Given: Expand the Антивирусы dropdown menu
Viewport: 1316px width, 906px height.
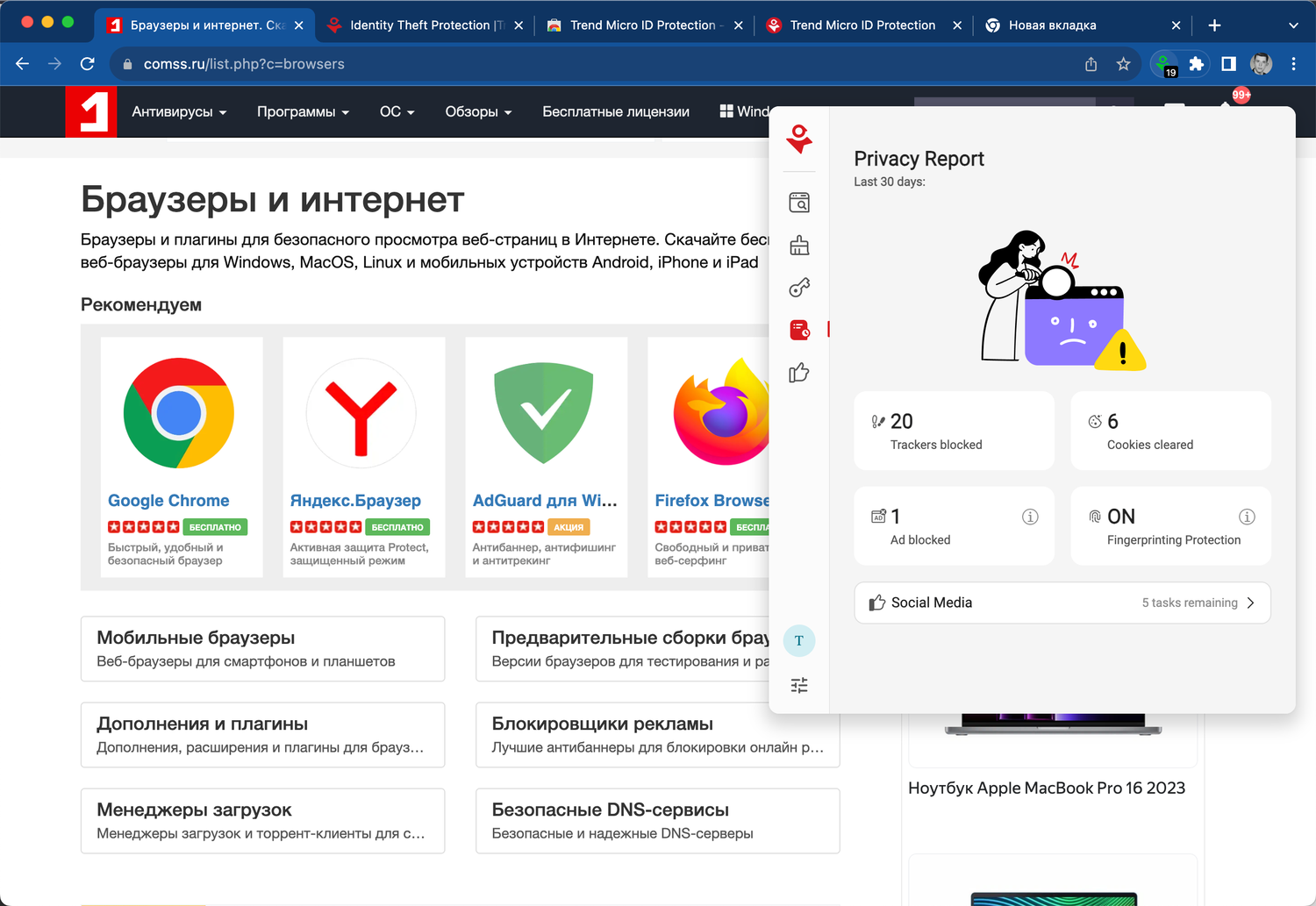Looking at the screenshot, I should coord(179,111).
